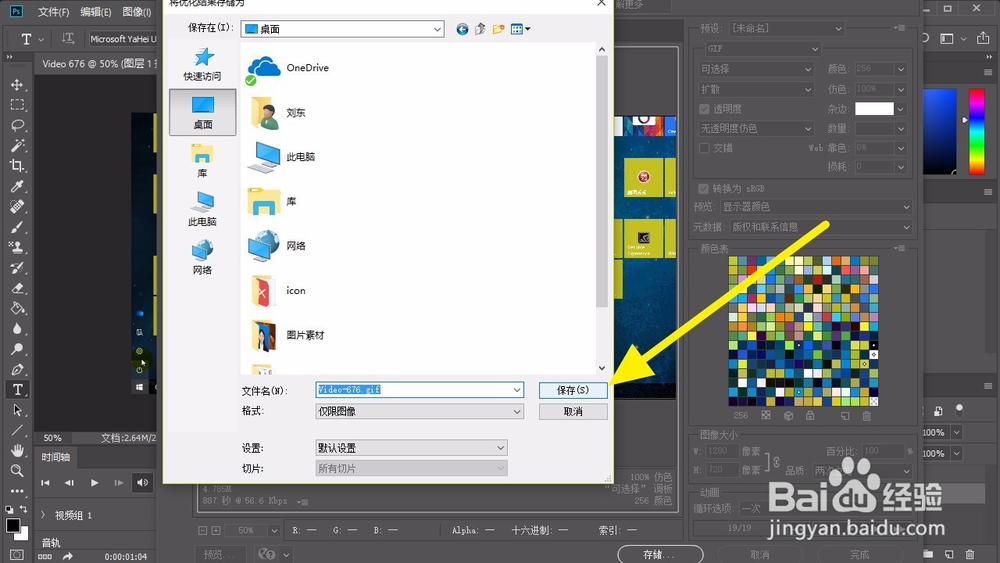Click the 保存(S) button
This screenshot has height=563, width=1000.
(x=573, y=390)
